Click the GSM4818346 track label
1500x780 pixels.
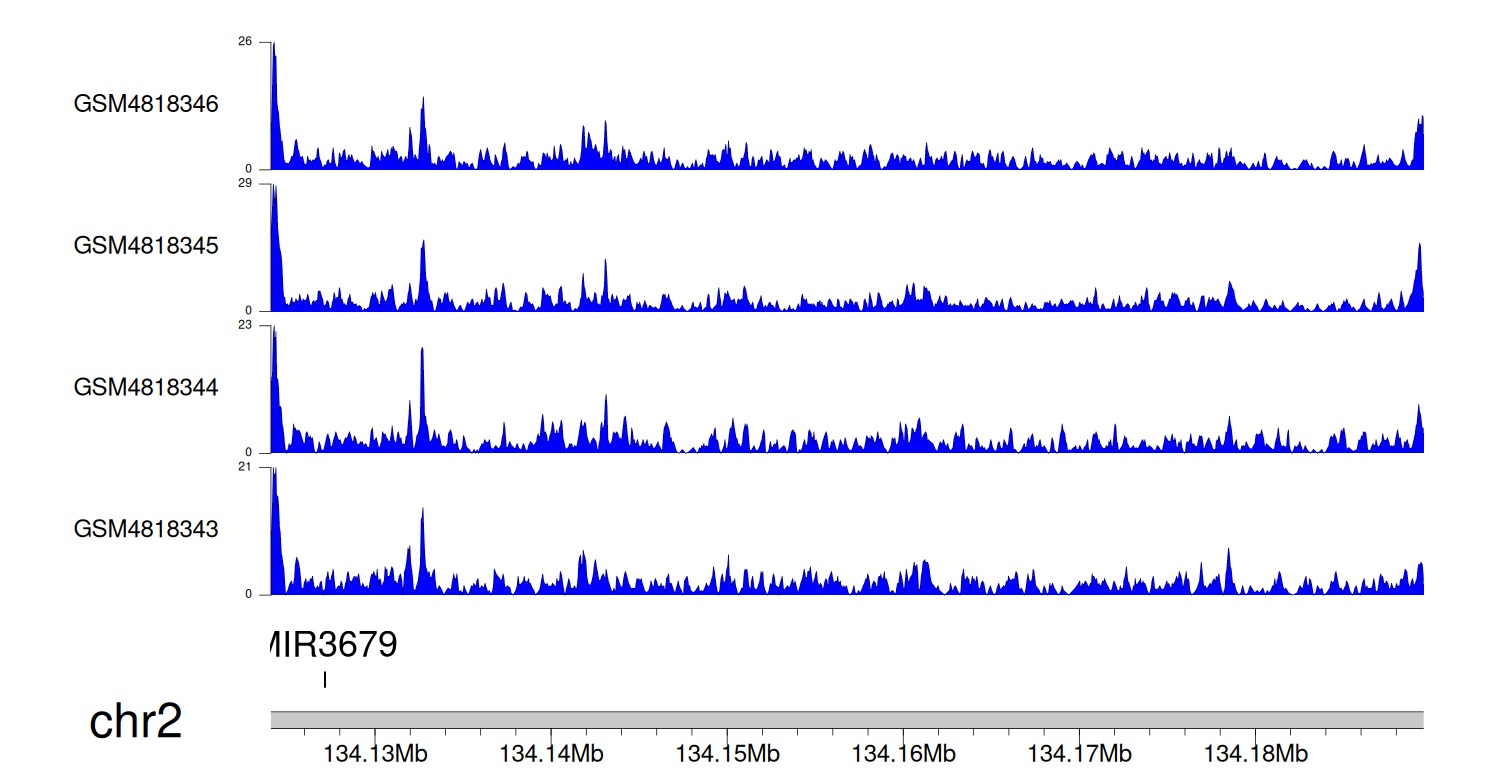[146, 104]
